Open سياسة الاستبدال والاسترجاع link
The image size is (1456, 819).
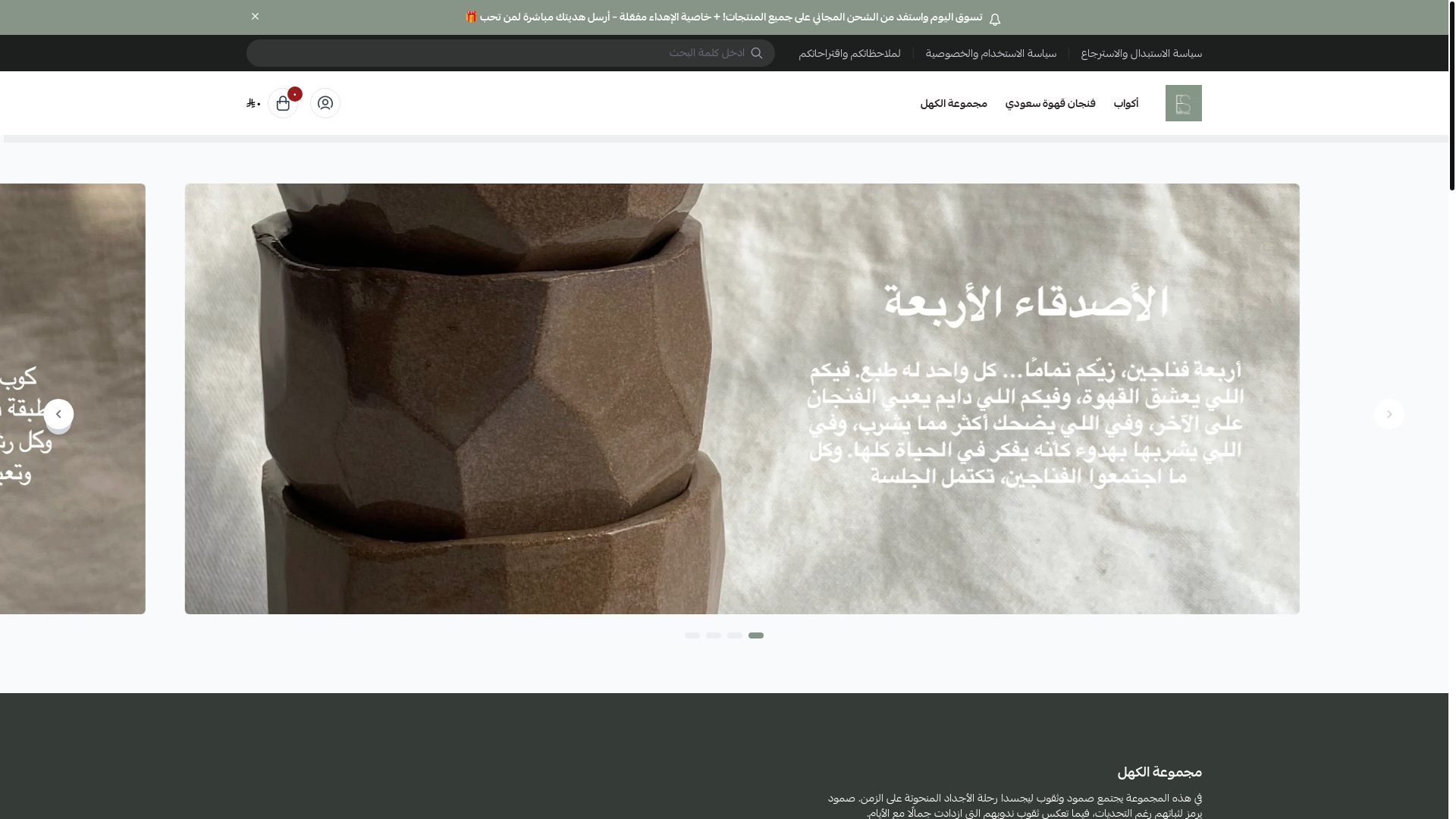(x=1141, y=54)
